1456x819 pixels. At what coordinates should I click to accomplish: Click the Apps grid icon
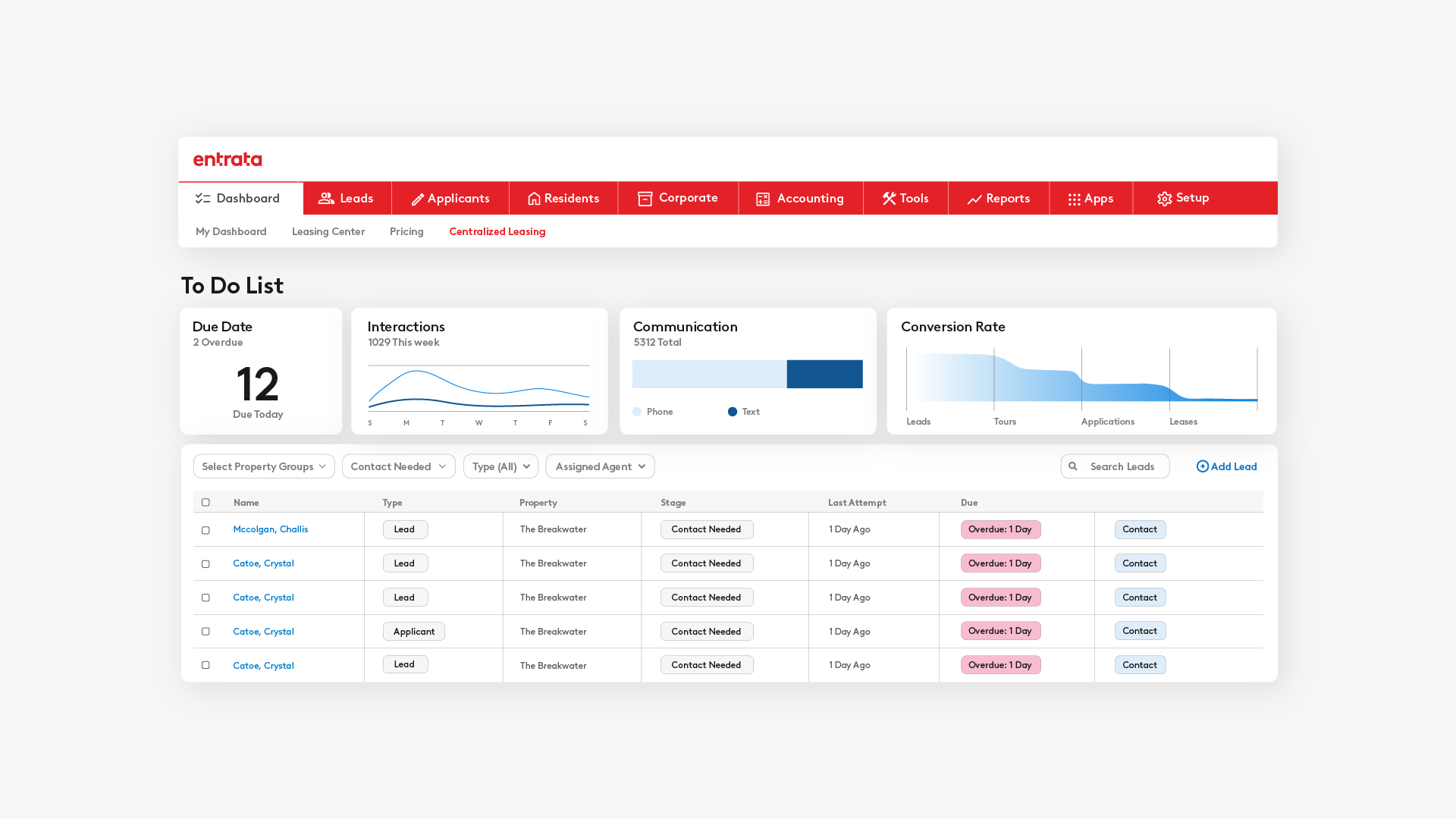point(1074,199)
